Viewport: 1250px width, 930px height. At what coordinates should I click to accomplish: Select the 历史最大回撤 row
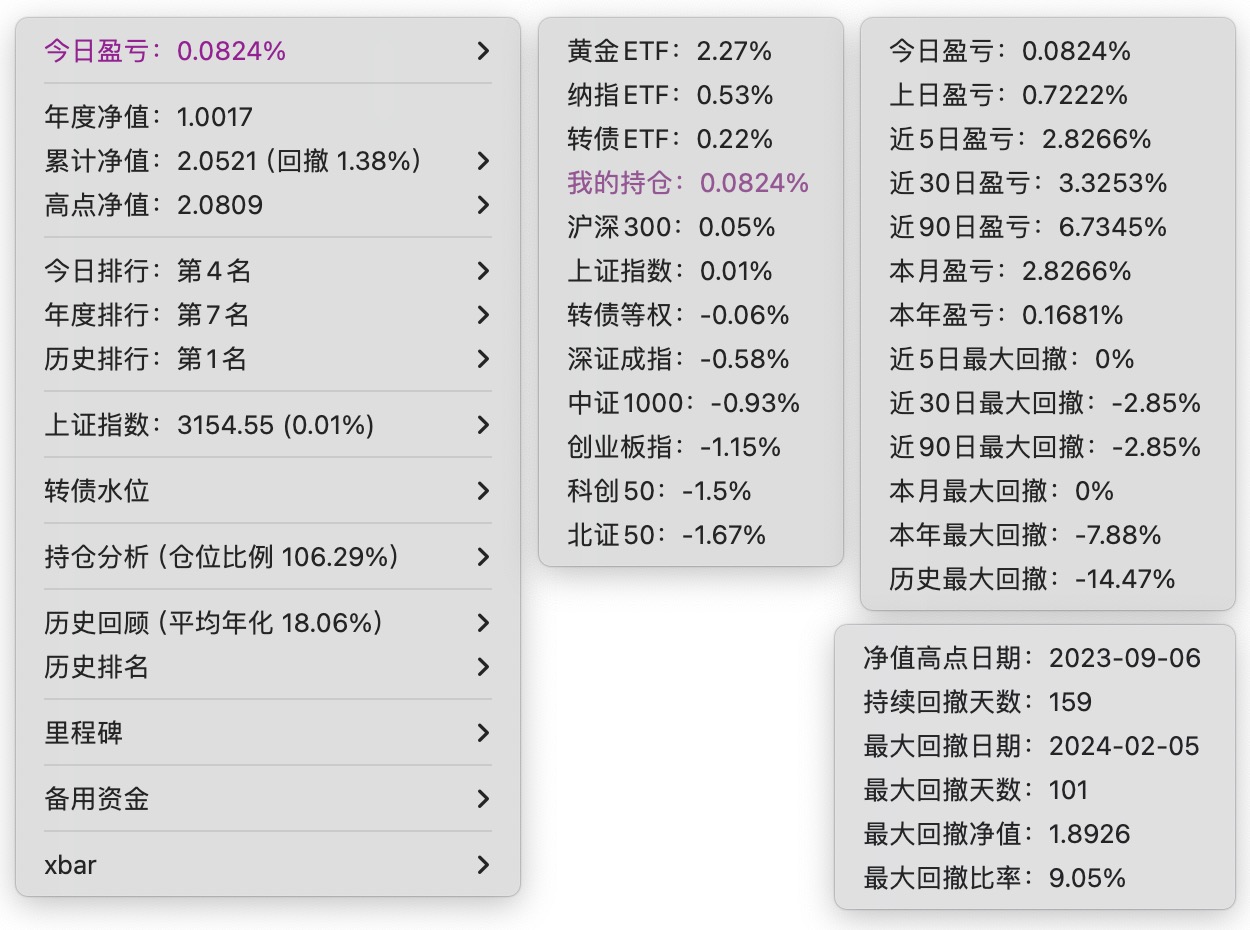pos(1032,579)
